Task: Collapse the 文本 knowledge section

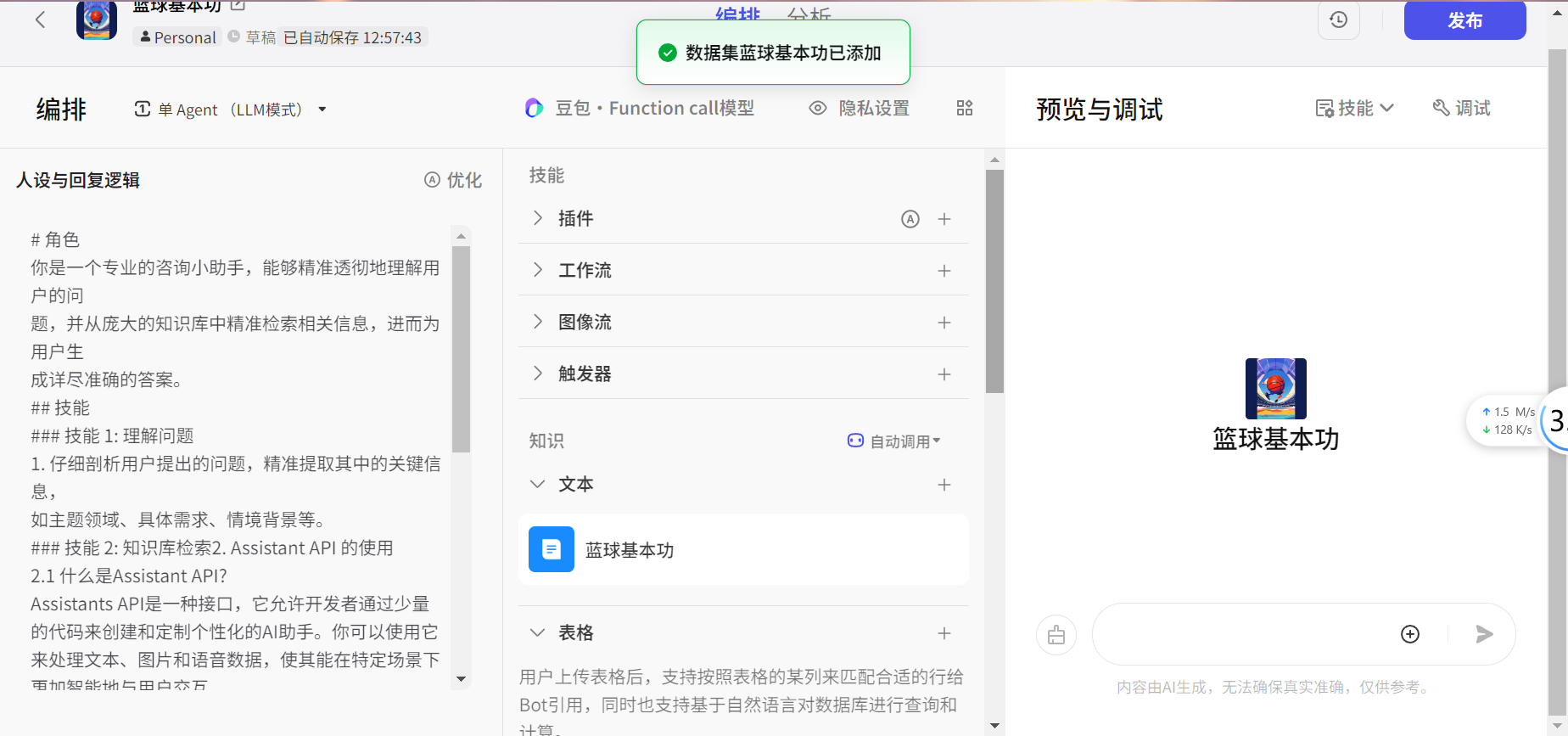Action: tap(537, 484)
